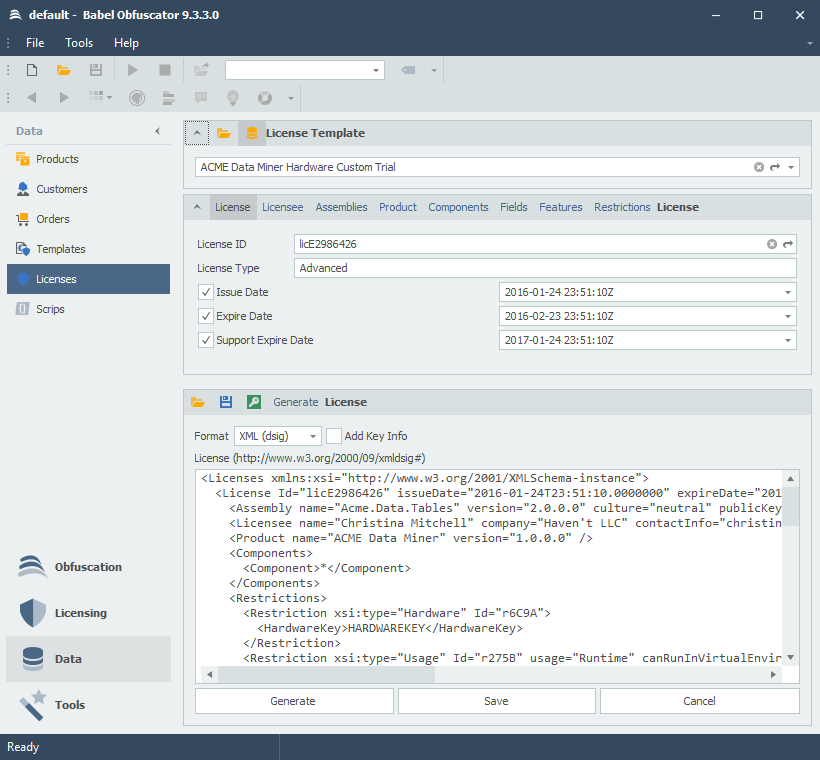This screenshot has width=820, height=760.
Task: Click the grayed Save disk toolbar icon
Action: [96, 70]
